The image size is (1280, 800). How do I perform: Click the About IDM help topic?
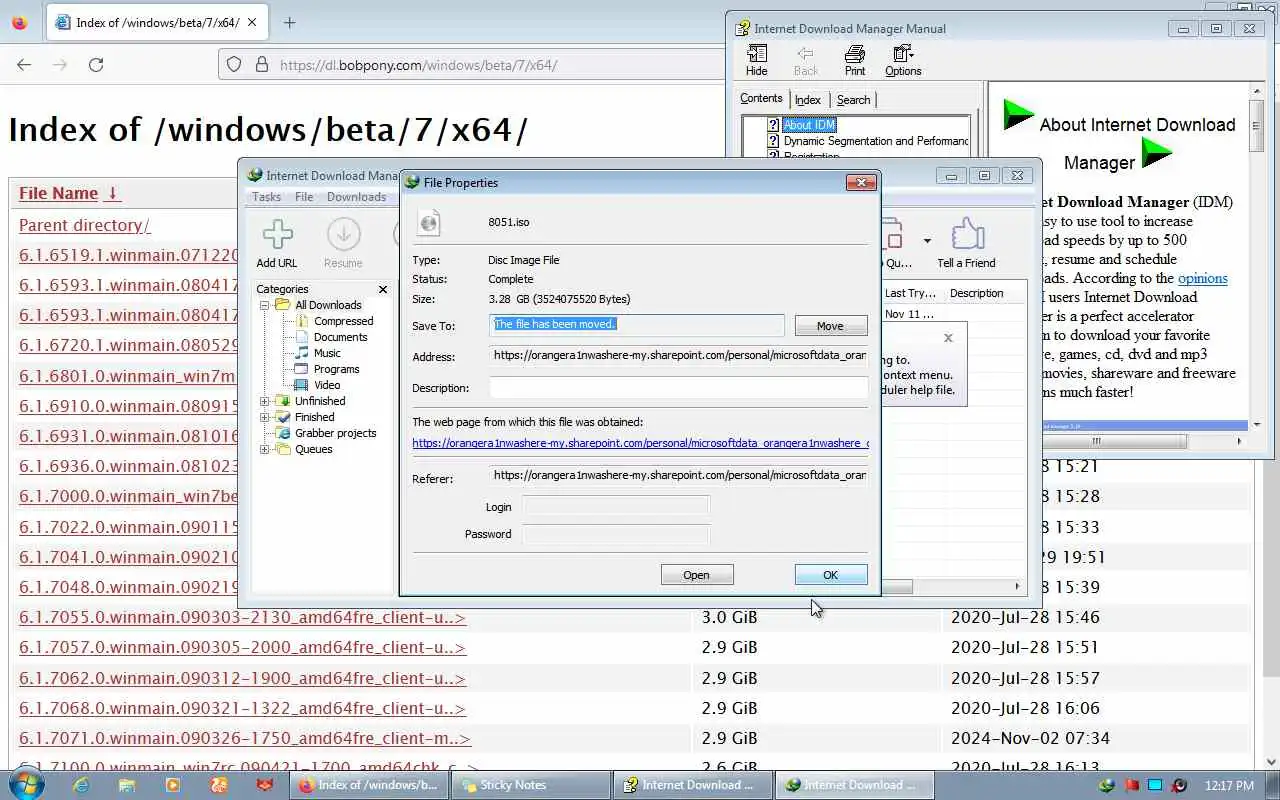pos(809,125)
